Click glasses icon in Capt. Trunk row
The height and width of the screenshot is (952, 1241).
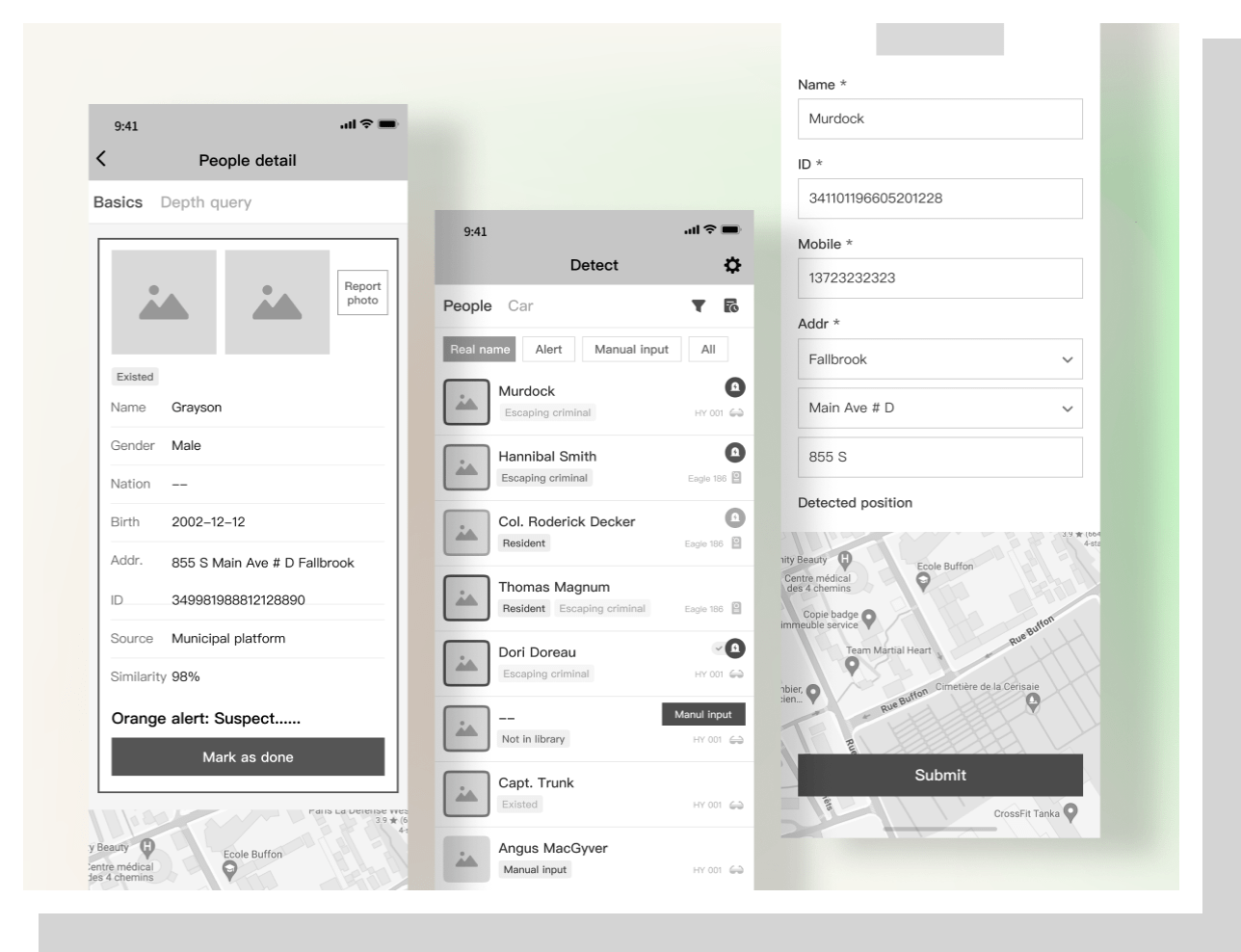[x=736, y=806]
